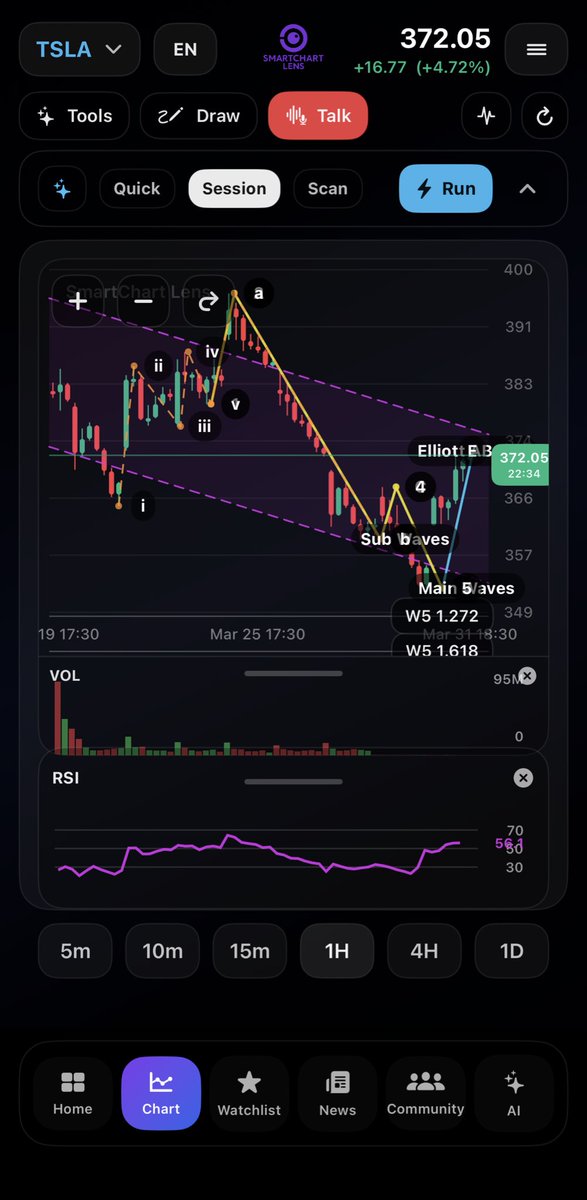Open the Community tab
Image resolution: width=587 pixels, height=1200 pixels.
425,1094
